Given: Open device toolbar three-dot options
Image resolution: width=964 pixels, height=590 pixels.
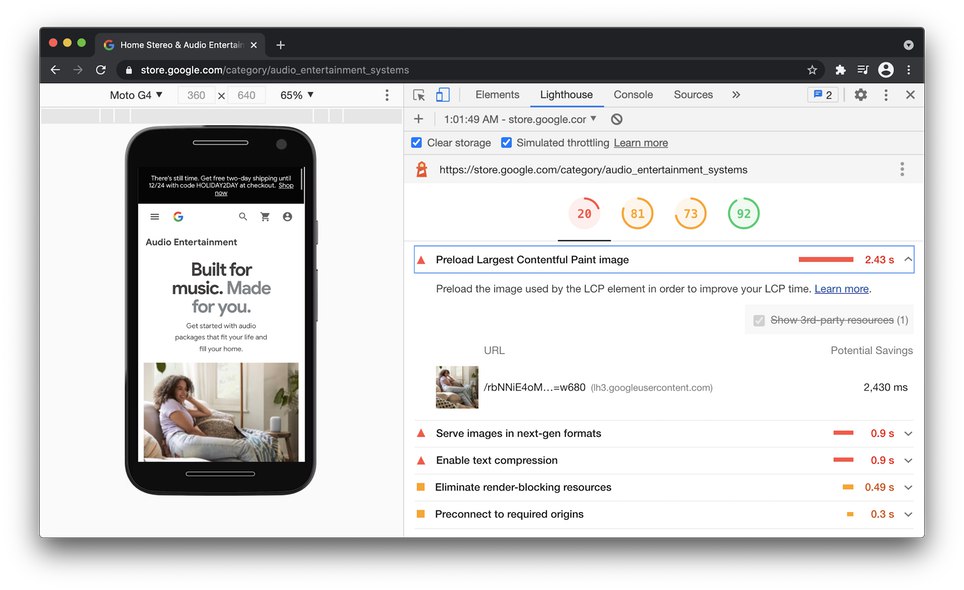Looking at the screenshot, I should click(x=387, y=95).
